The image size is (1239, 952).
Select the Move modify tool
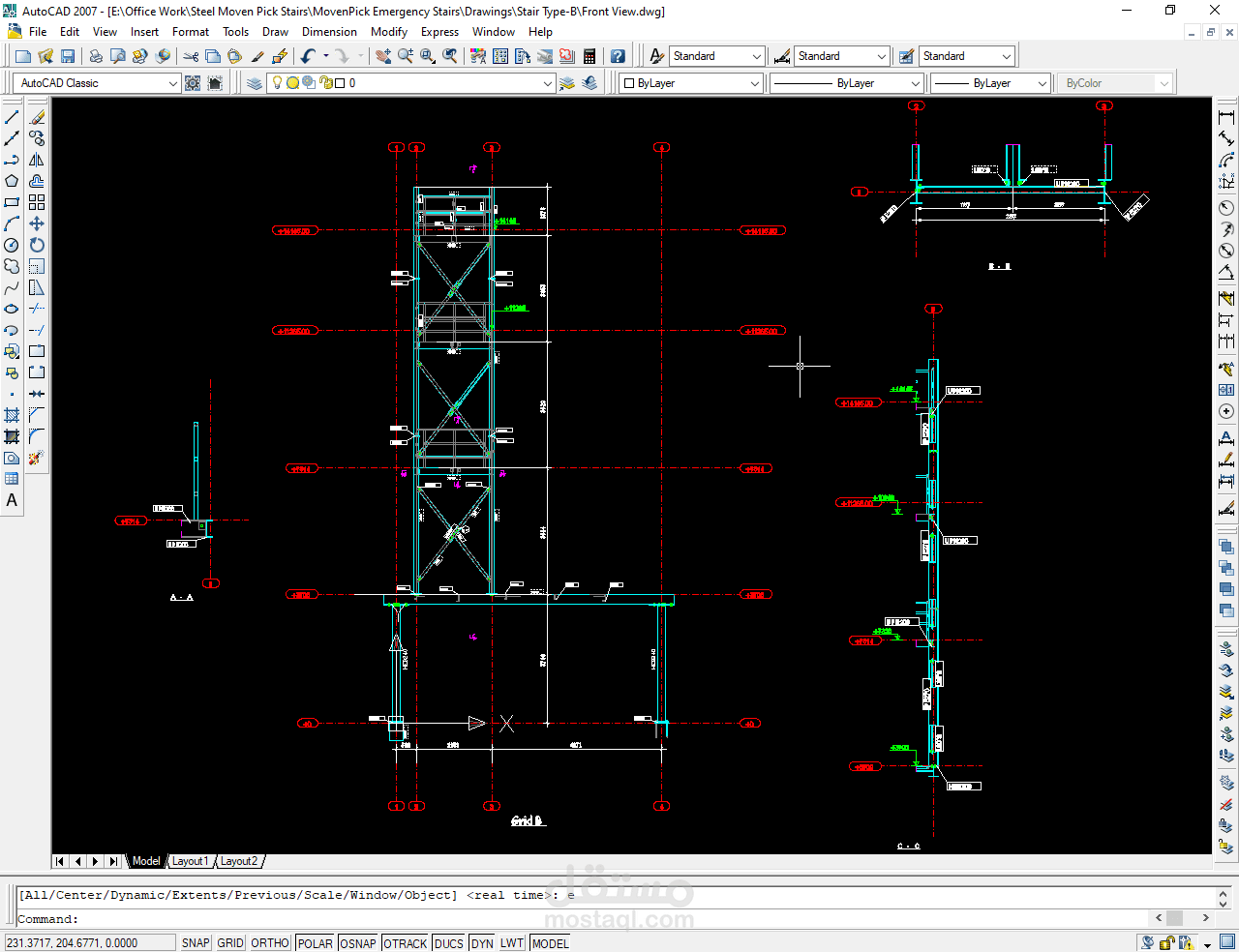click(x=37, y=223)
